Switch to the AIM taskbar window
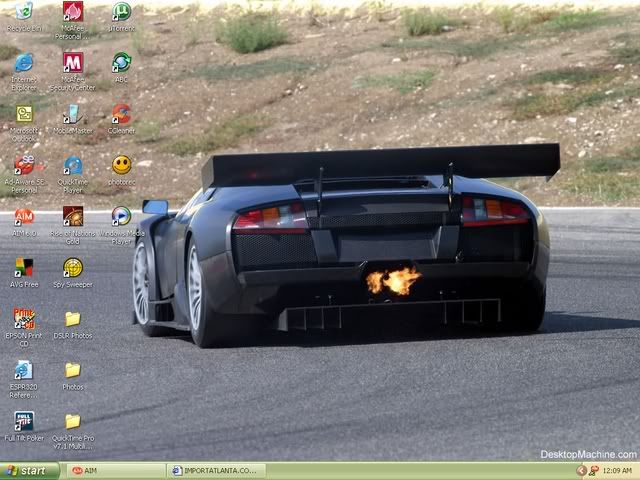 coord(113,470)
